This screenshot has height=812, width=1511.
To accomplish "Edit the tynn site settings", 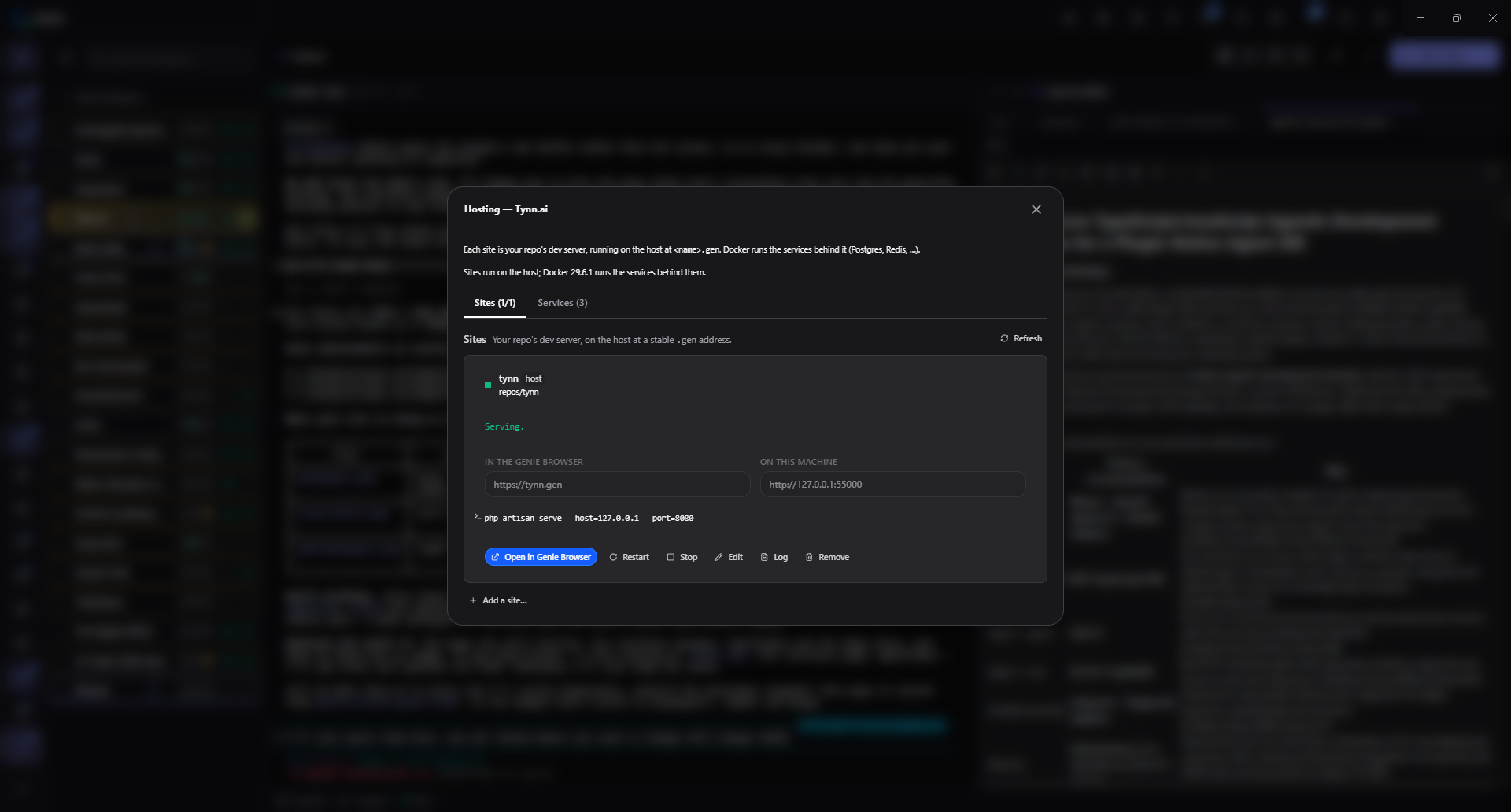I will pyautogui.click(x=729, y=557).
